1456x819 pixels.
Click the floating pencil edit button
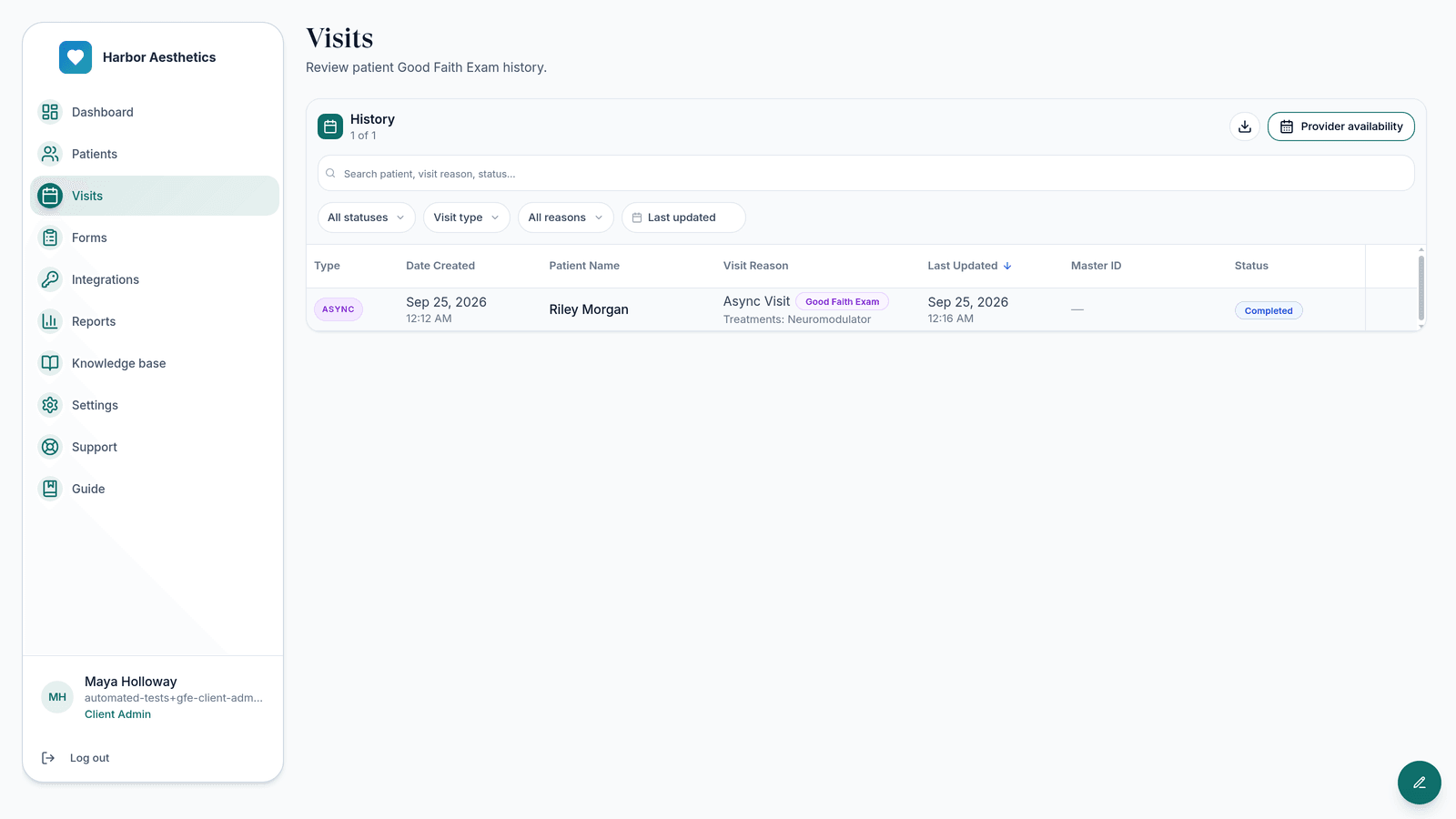click(1420, 783)
